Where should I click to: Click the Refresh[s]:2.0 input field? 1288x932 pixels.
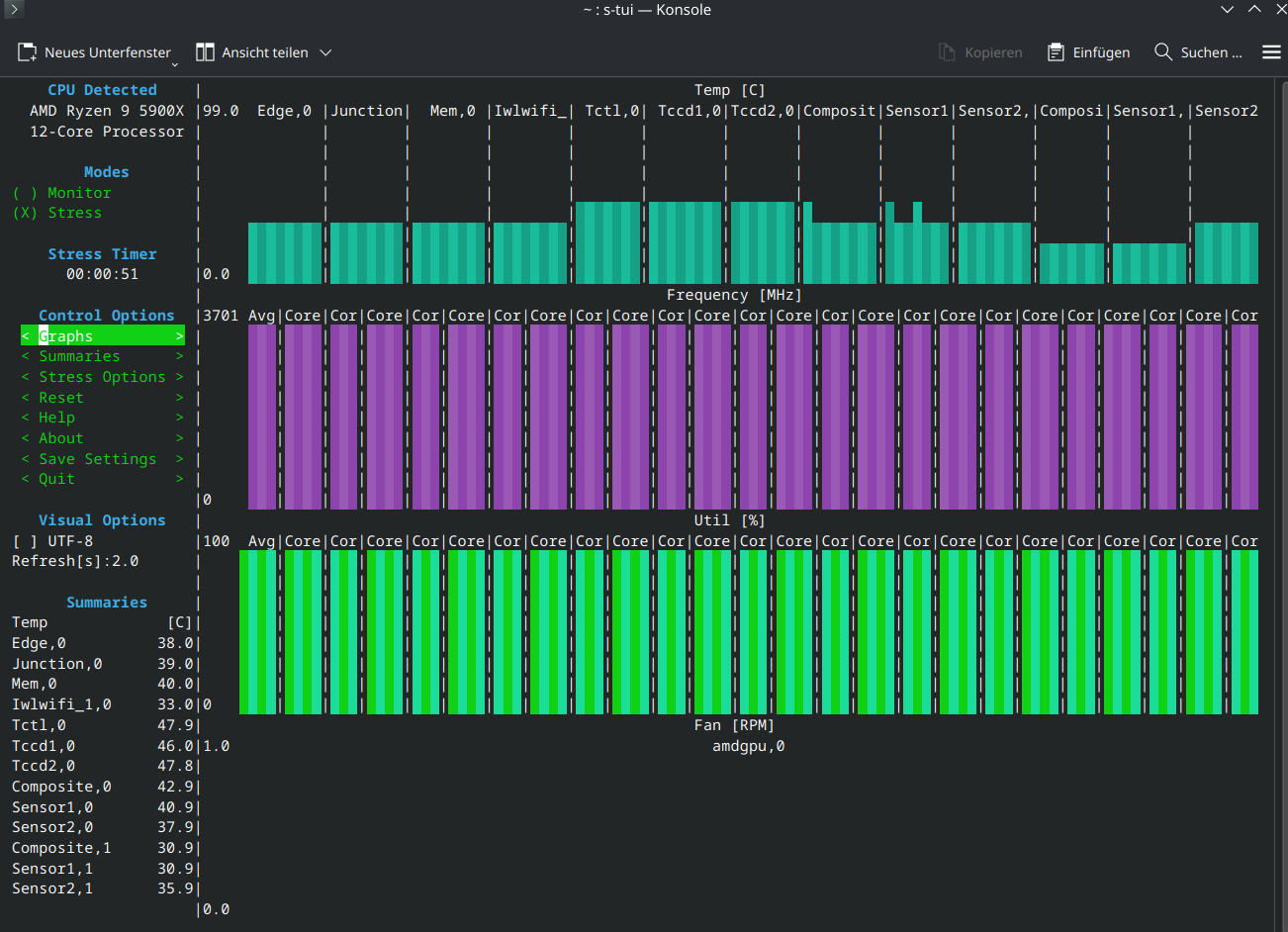[75, 561]
